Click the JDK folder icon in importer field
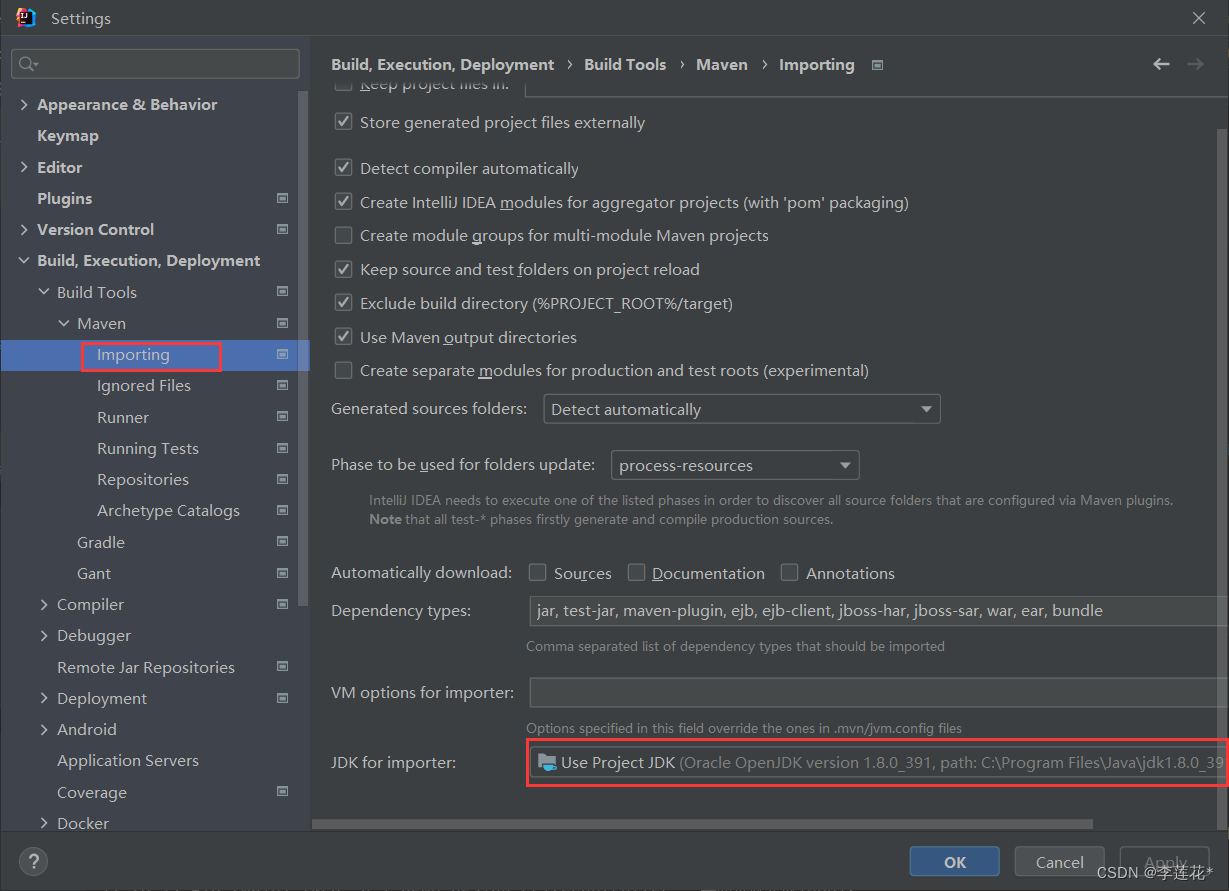Image resolution: width=1229 pixels, height=891 pixels. tap(547, 762)
